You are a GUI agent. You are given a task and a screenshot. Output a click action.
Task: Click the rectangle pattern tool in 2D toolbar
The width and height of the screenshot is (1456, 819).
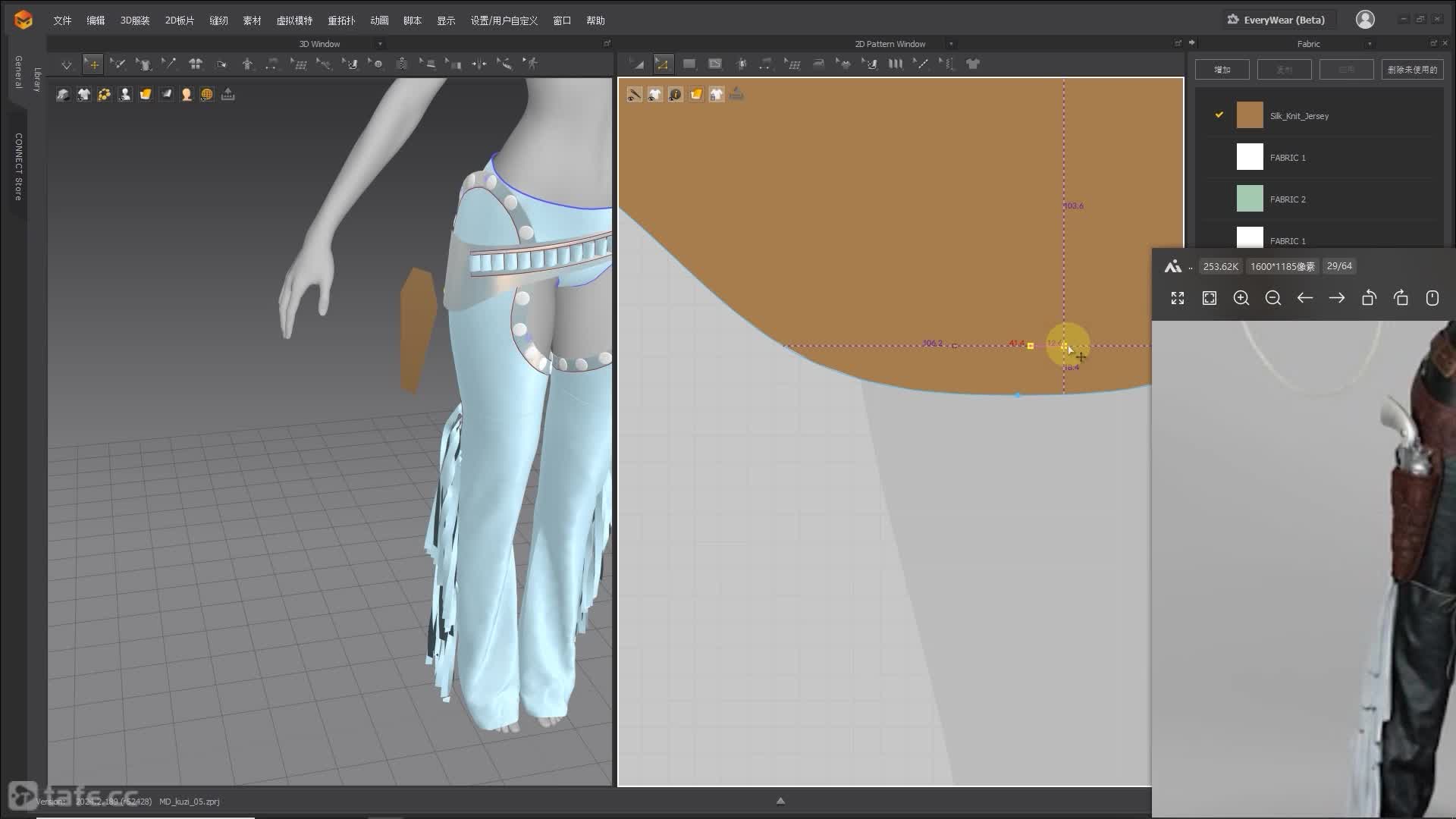click(689, 64)
